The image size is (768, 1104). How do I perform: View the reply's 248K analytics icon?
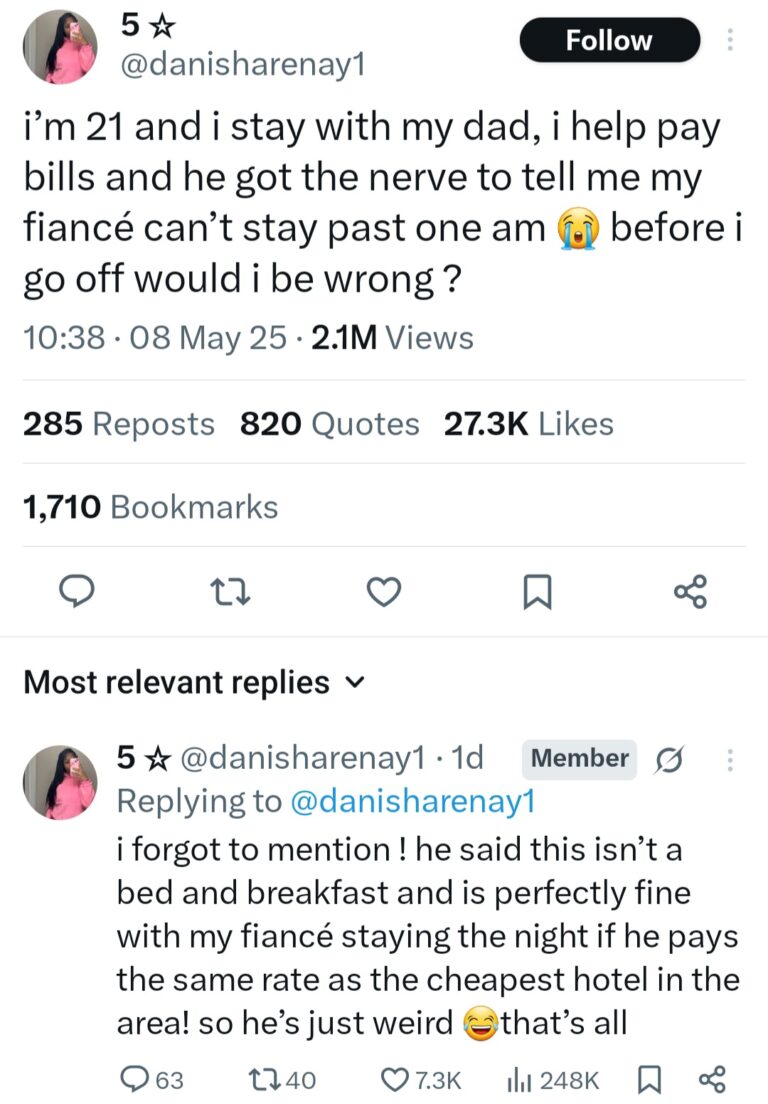553,1079
